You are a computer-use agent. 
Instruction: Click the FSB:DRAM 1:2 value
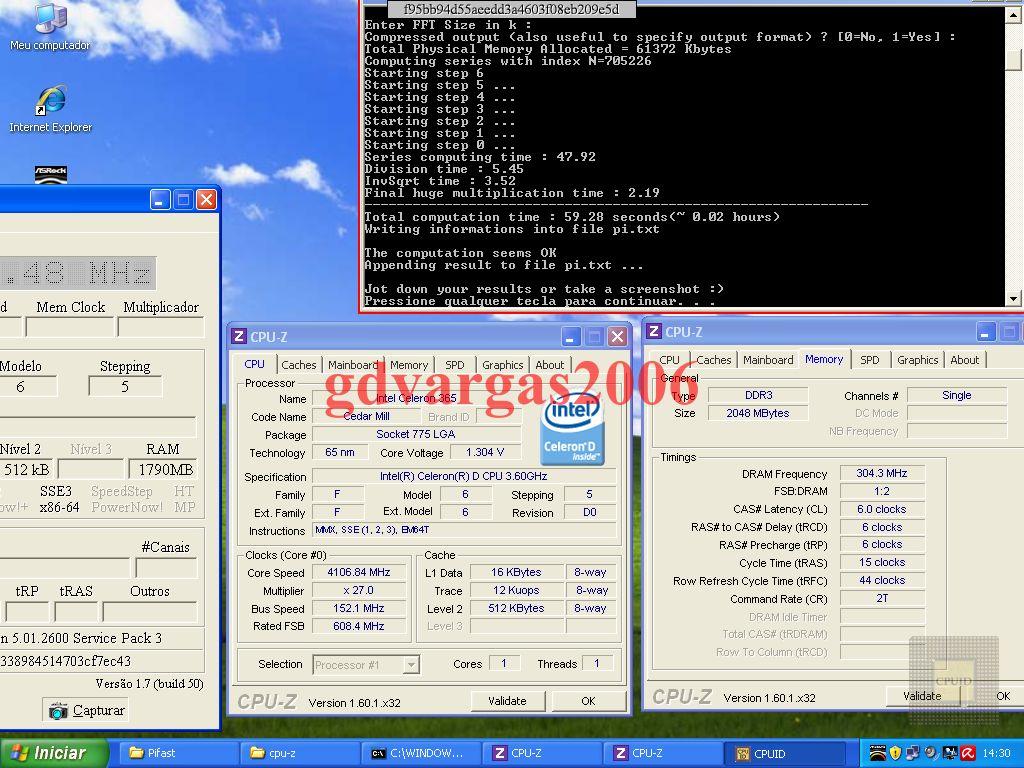[x=882, y=491]
